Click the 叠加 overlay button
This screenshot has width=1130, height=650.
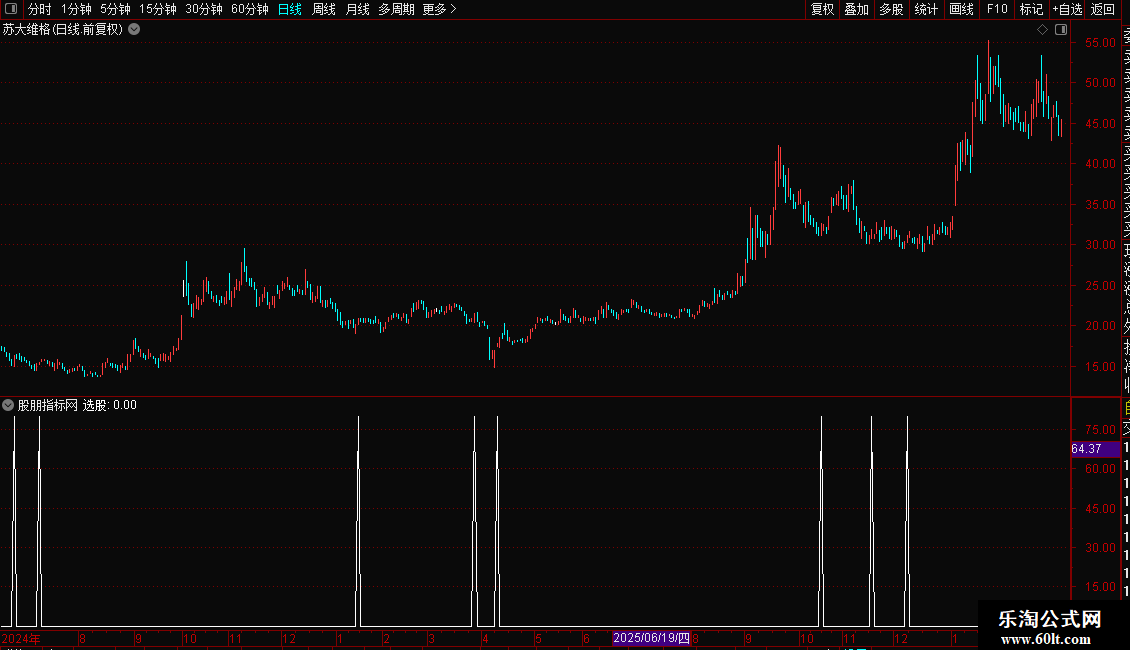click(x=857, y=9)
